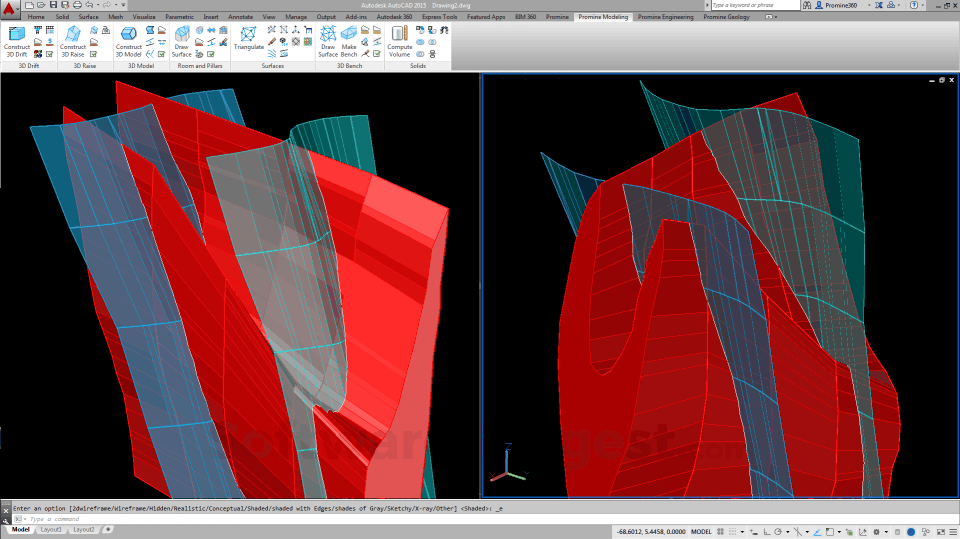
Task: Toggle MODEL space button in status bar
Action: (702, 531)
